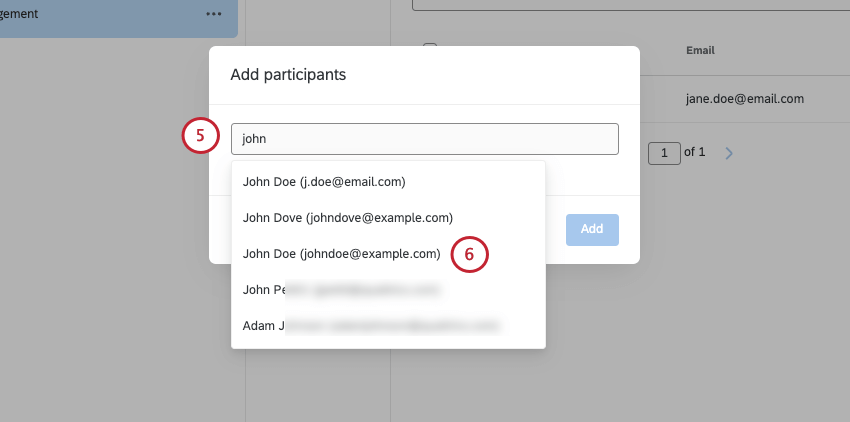Click the Email column header
This screenshot has width=850, height=422.
tap(700, 50)
